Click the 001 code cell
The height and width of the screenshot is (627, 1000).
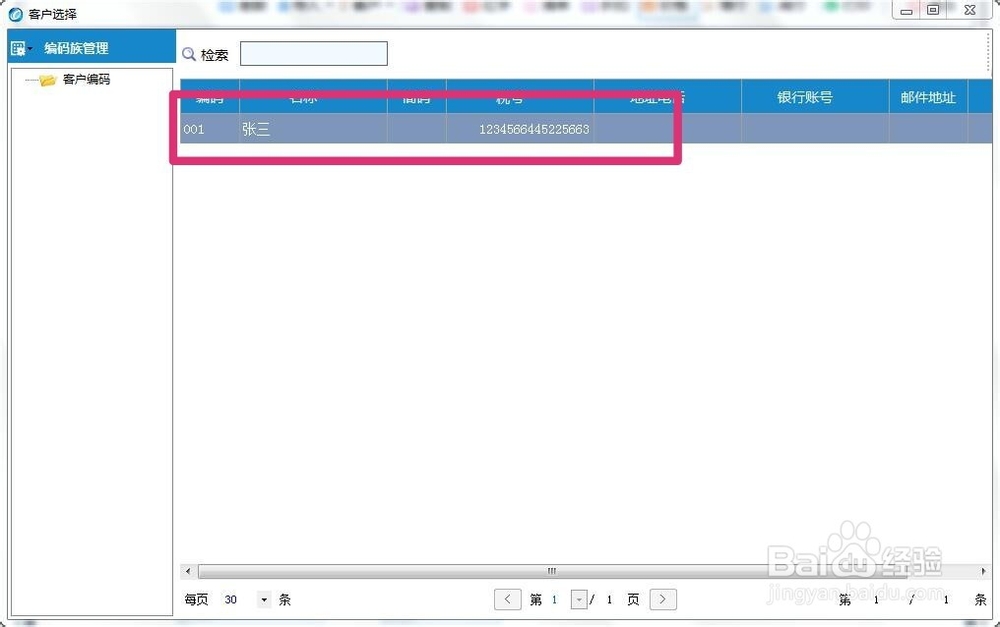coord(210,129)
